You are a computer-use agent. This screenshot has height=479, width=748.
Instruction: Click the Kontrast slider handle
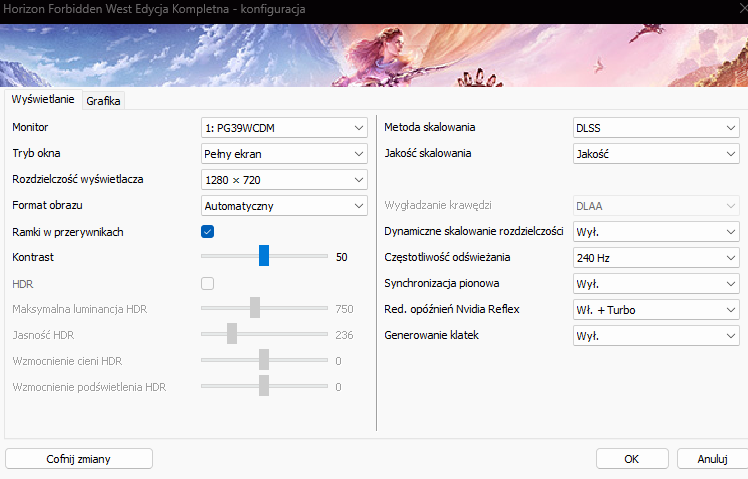pyautogui.click(x=264, y=256)
